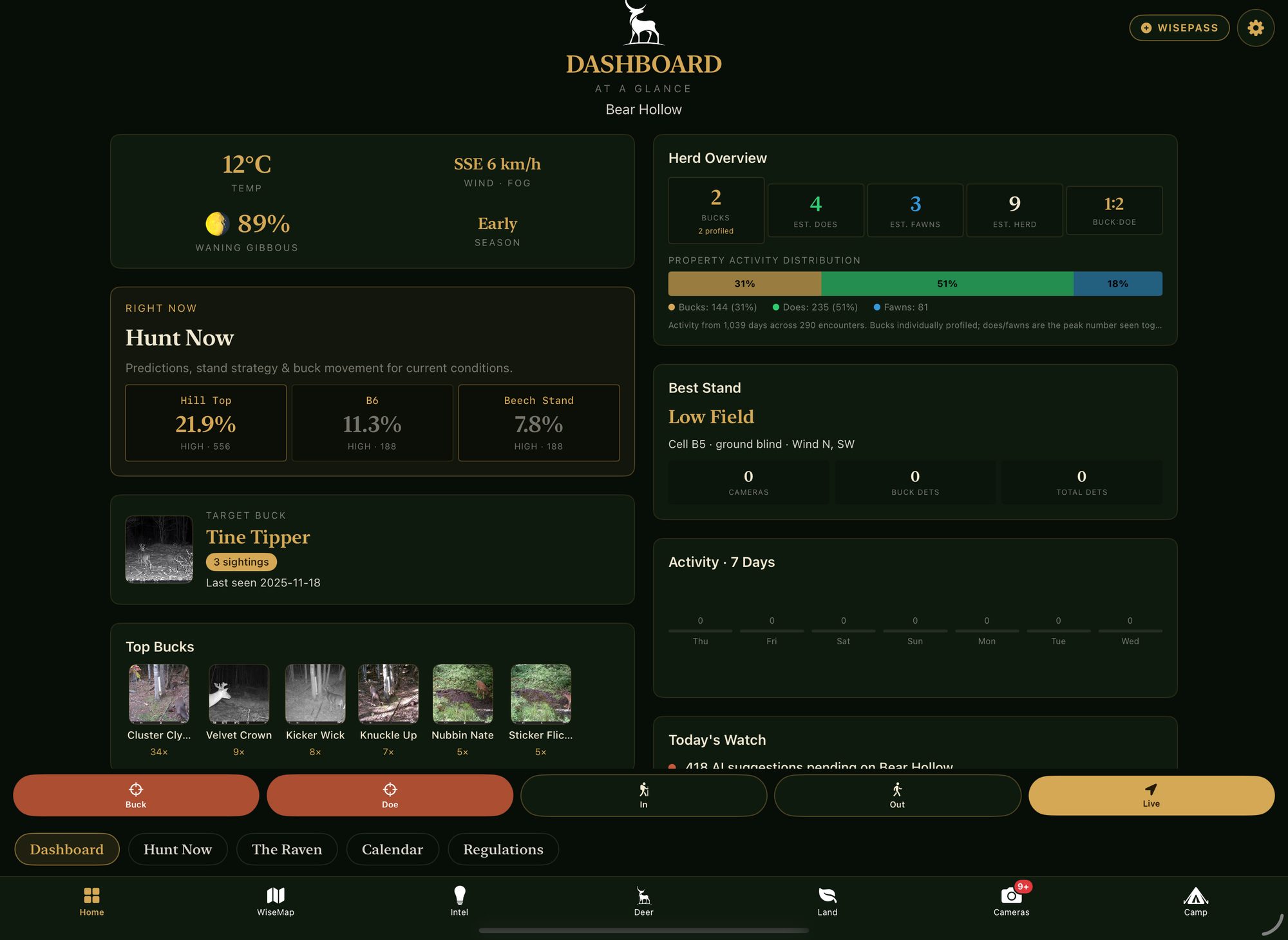Click the 31% bucks activity bar segment

tap(744, 283)
